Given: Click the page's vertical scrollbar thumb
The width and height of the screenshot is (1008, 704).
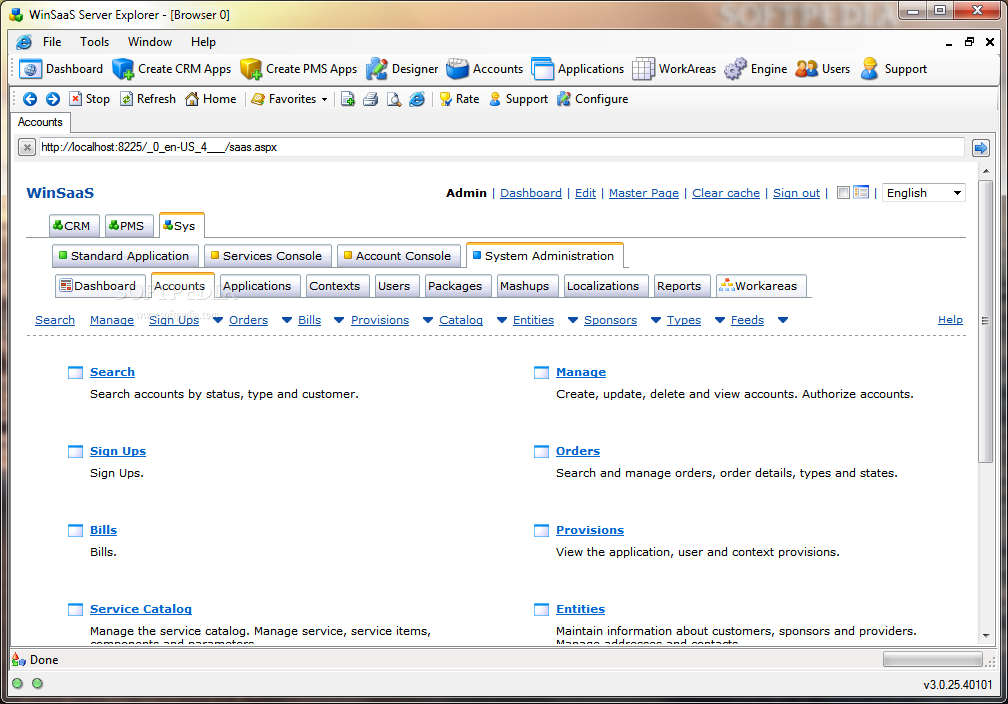Looking at the screenshot, I should coord(986,321).
